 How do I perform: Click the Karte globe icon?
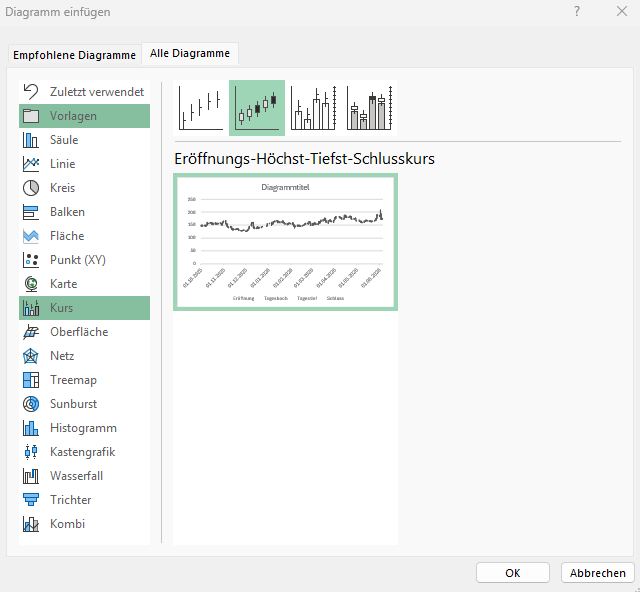click(x=31, y=284)
